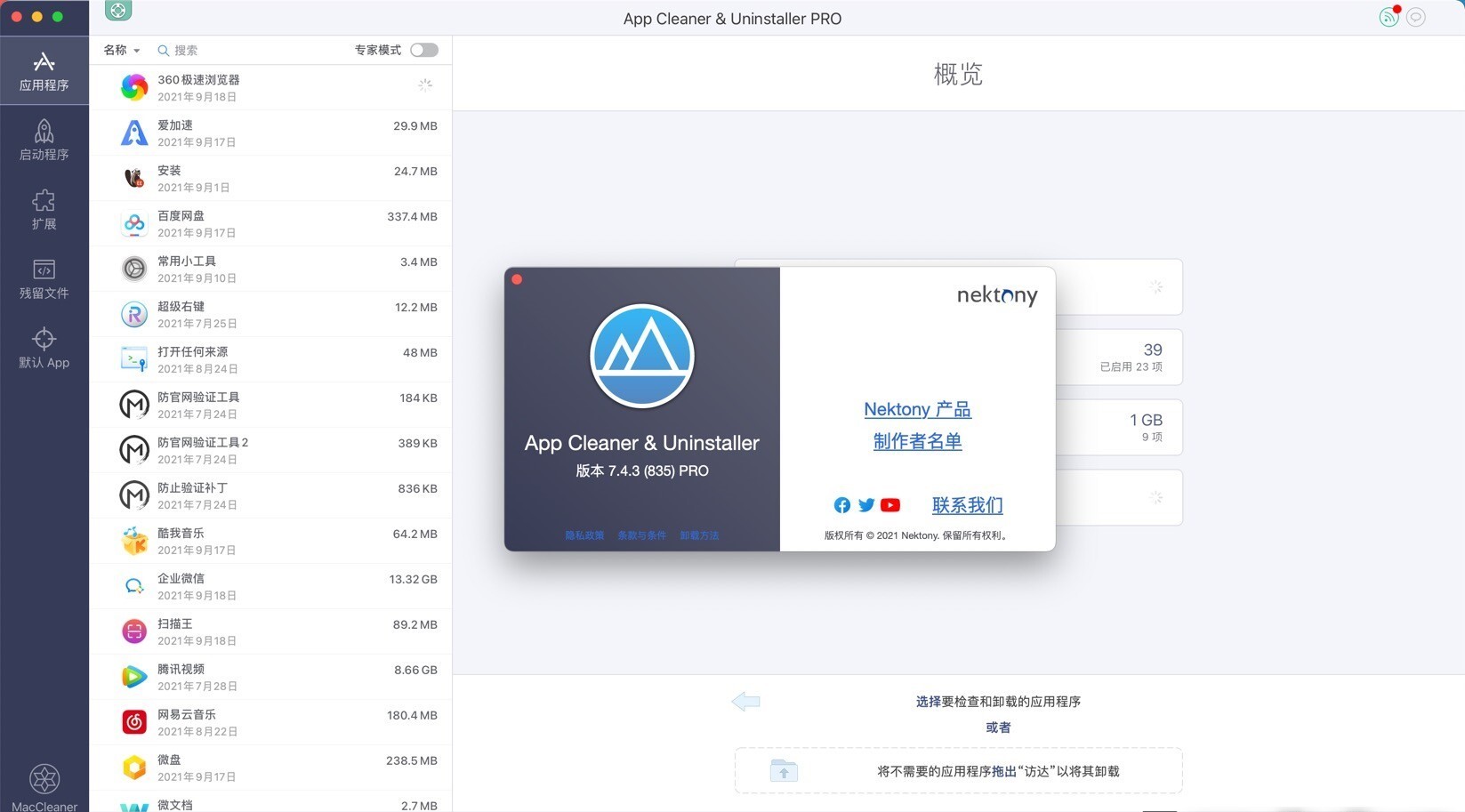Select the 百度网盘 app icon
Viewport: 1465px width, 812px height.
[134, 223]
